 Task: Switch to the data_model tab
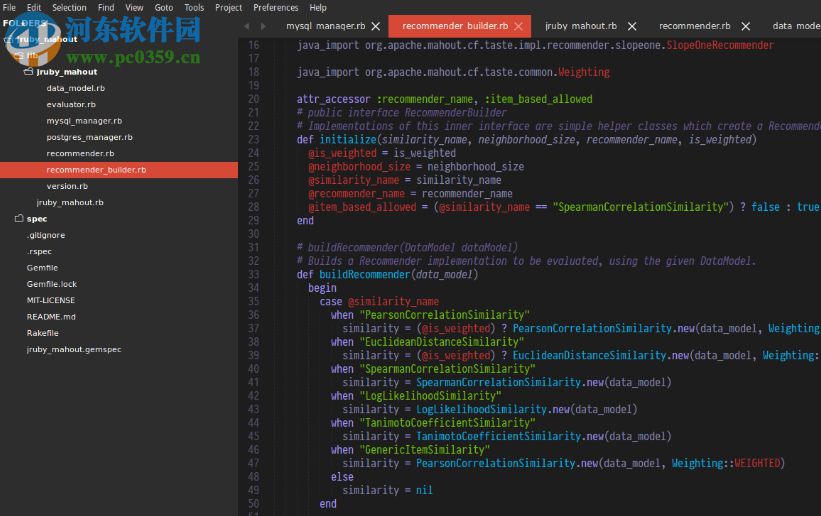[x=796, y=26]
